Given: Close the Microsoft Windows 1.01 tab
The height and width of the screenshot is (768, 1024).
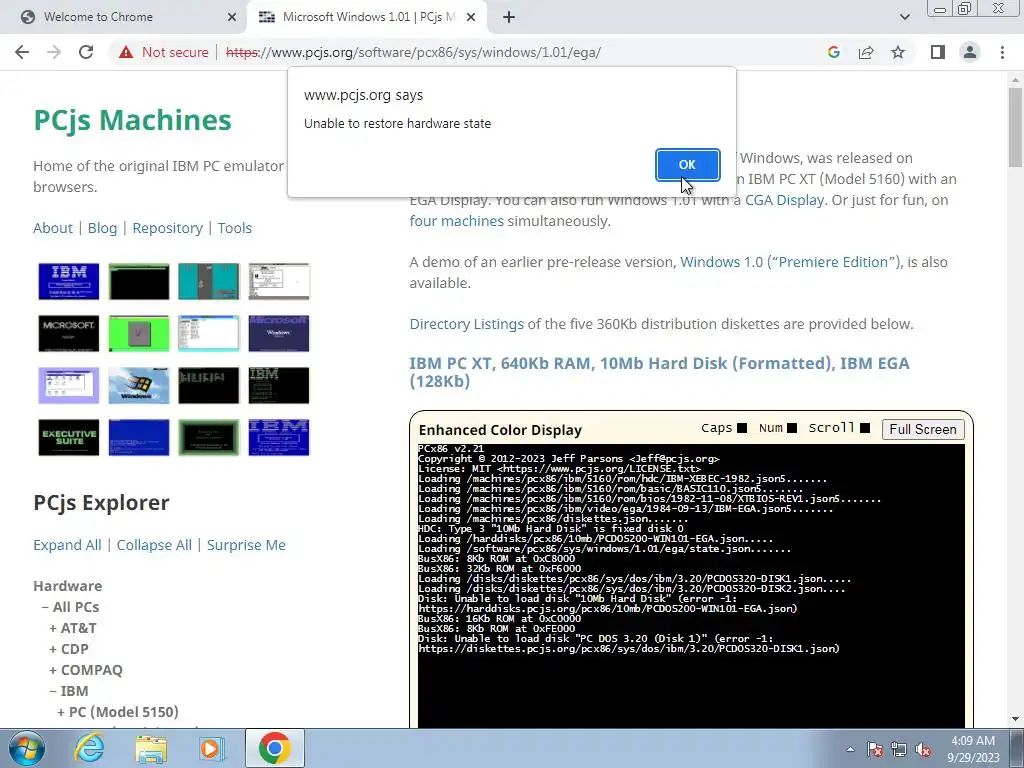Looking at the screenshot, I should [471, 17].
